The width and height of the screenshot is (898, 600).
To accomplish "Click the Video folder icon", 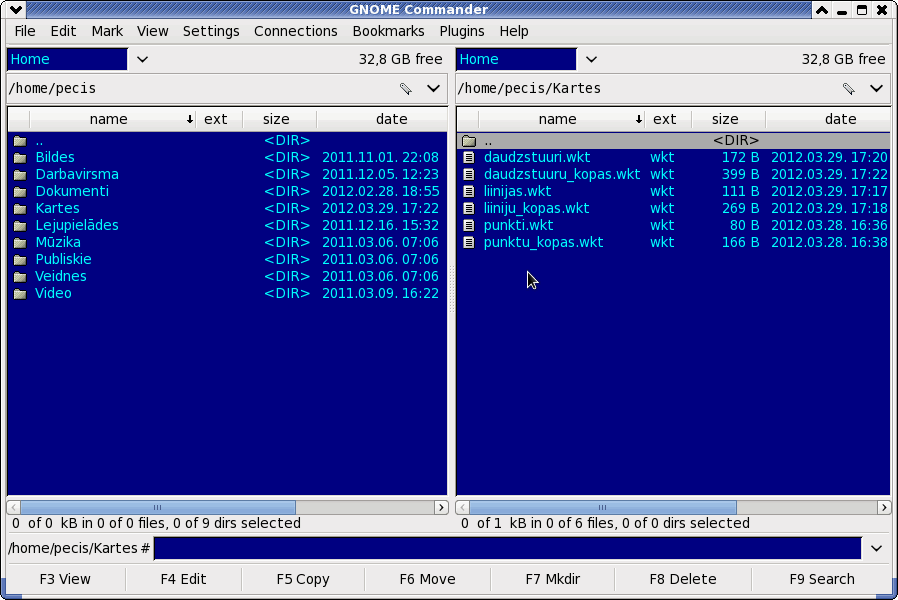I will (x=20, y=294).
